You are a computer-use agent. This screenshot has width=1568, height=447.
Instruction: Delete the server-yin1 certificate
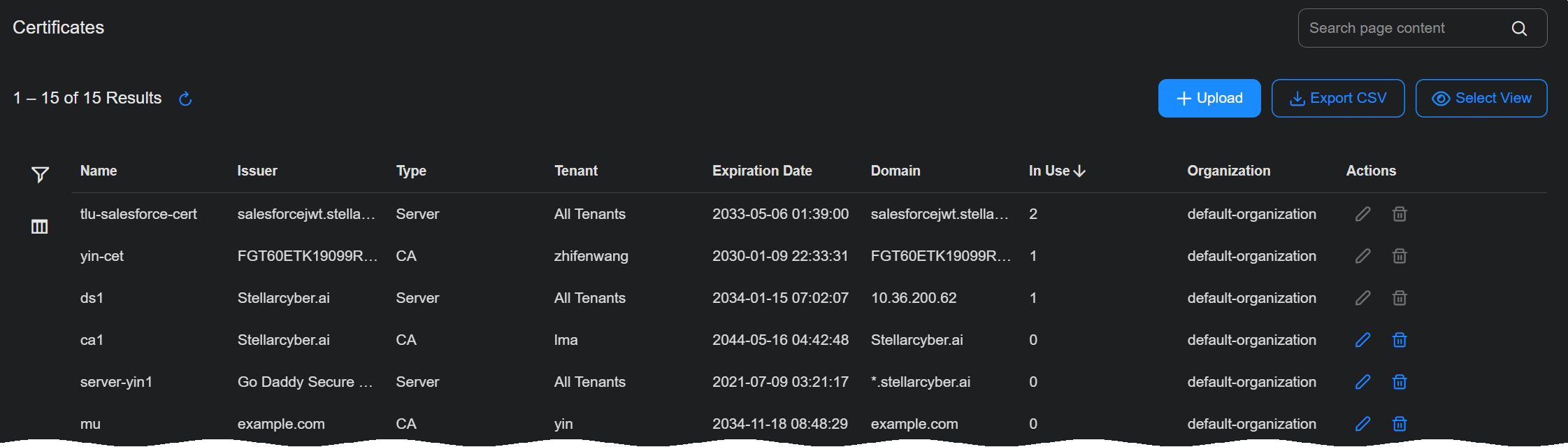pos(1399,382)
